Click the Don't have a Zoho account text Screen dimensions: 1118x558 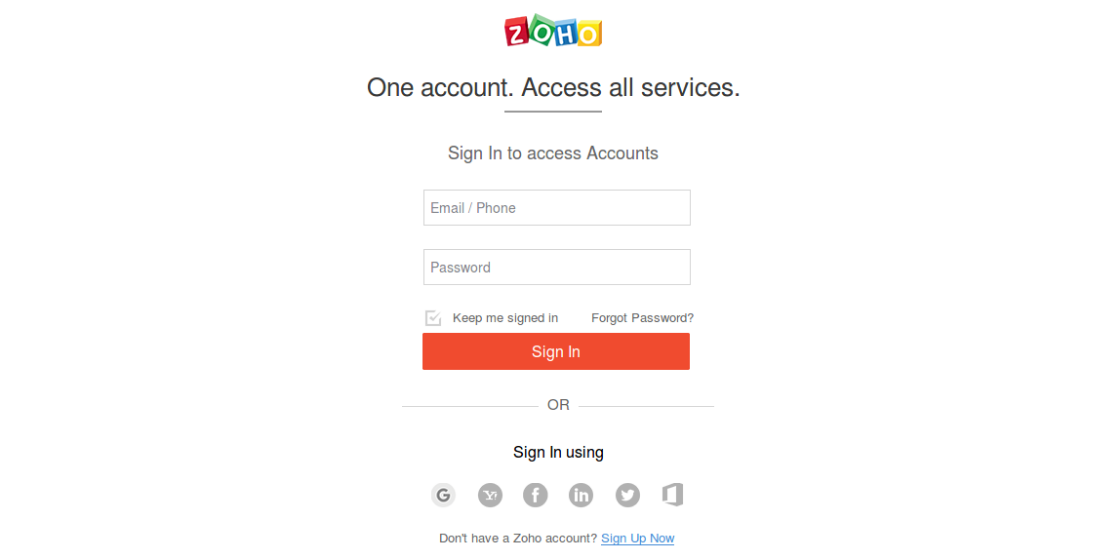(x=518, y=538)
